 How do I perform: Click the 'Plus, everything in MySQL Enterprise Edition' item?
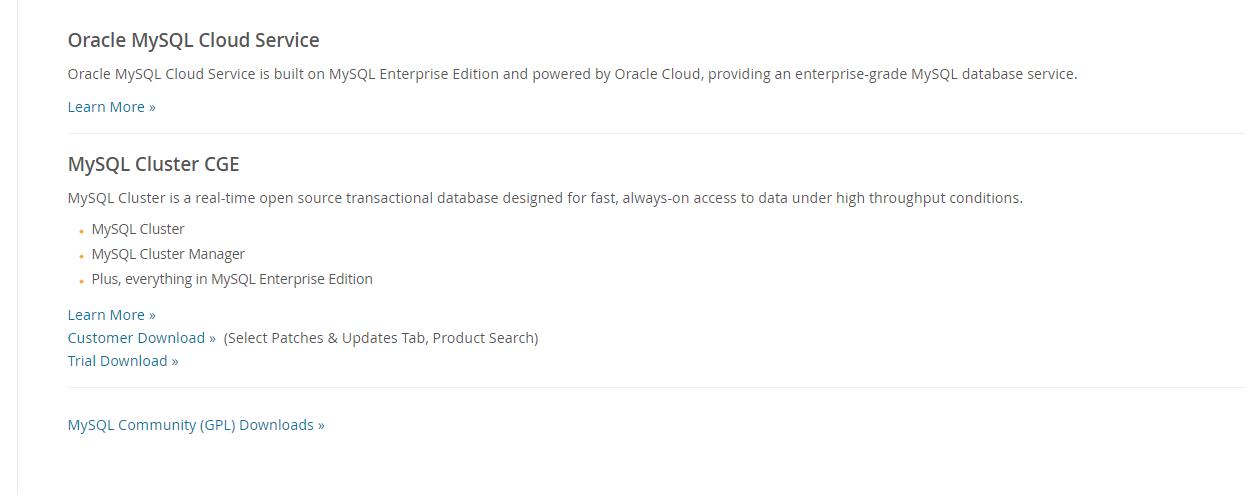(x=232, y=279)
